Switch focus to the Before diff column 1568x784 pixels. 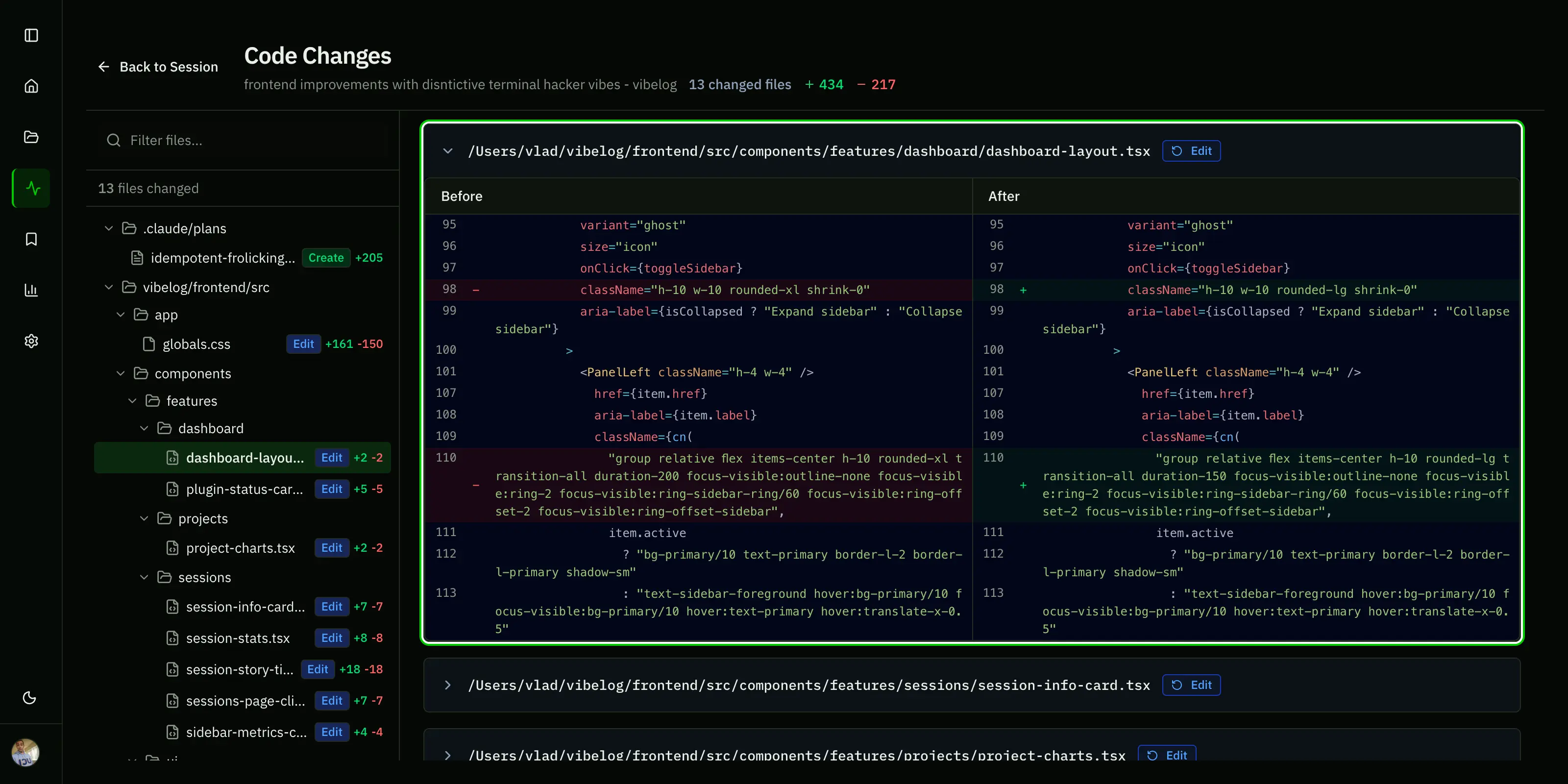tap(461, 196)
